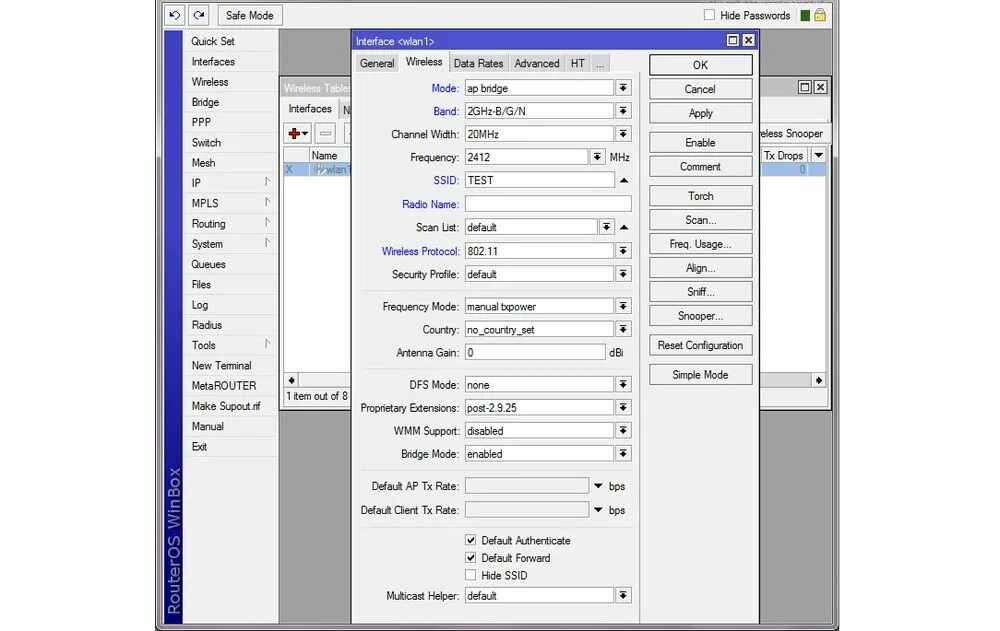
Task: Expand Default AP Tx Rate arrow
Action: click(598, 486)
